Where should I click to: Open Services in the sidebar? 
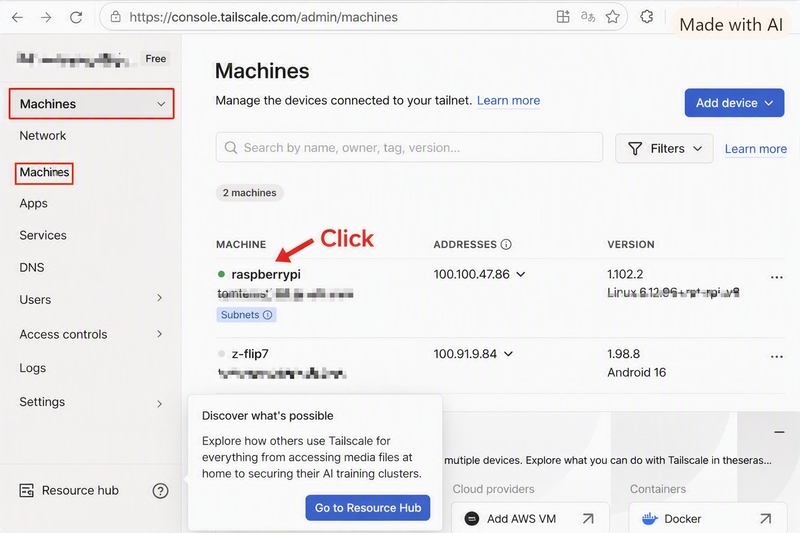click(43, 235)
